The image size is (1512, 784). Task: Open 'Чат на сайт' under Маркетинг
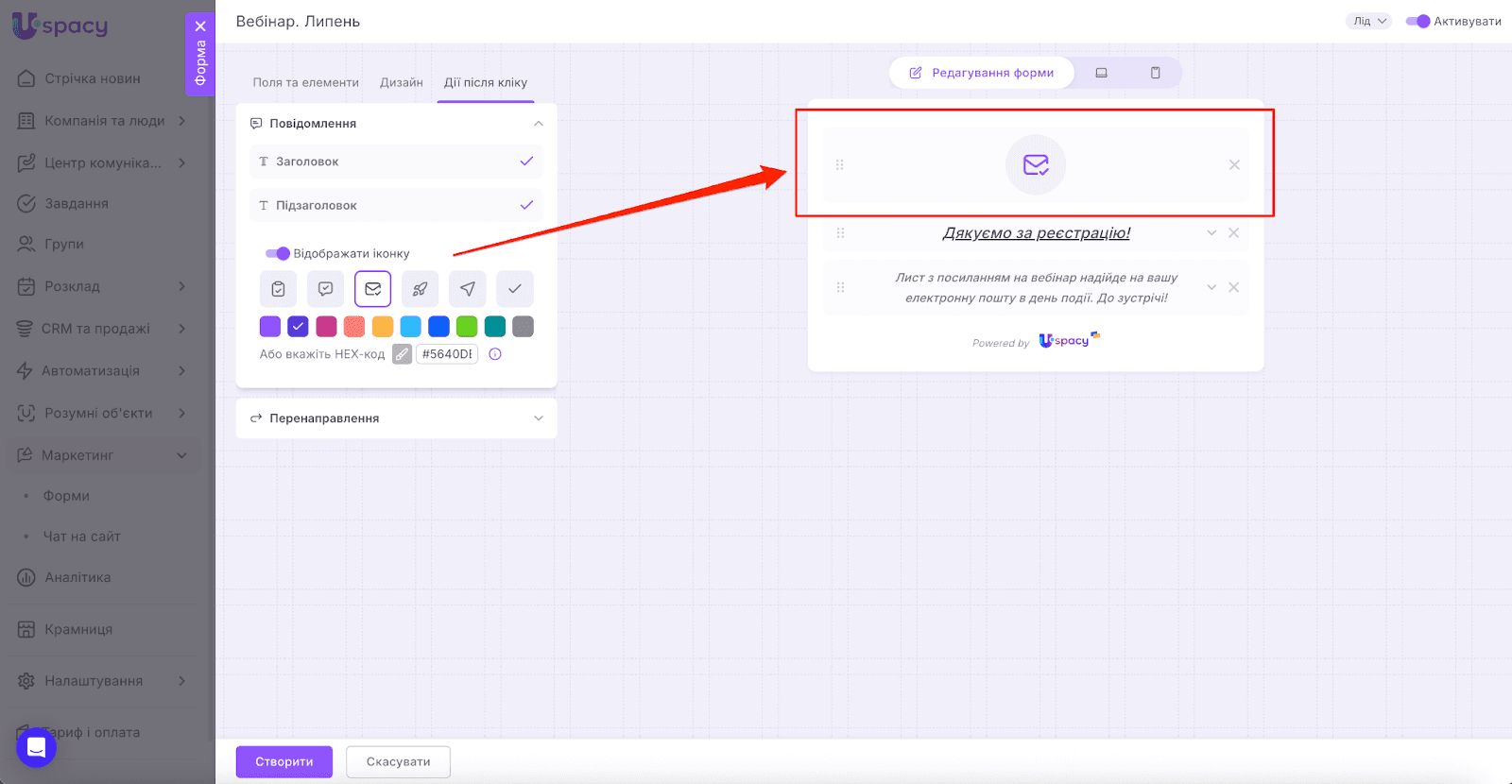(x=81, y=537)
